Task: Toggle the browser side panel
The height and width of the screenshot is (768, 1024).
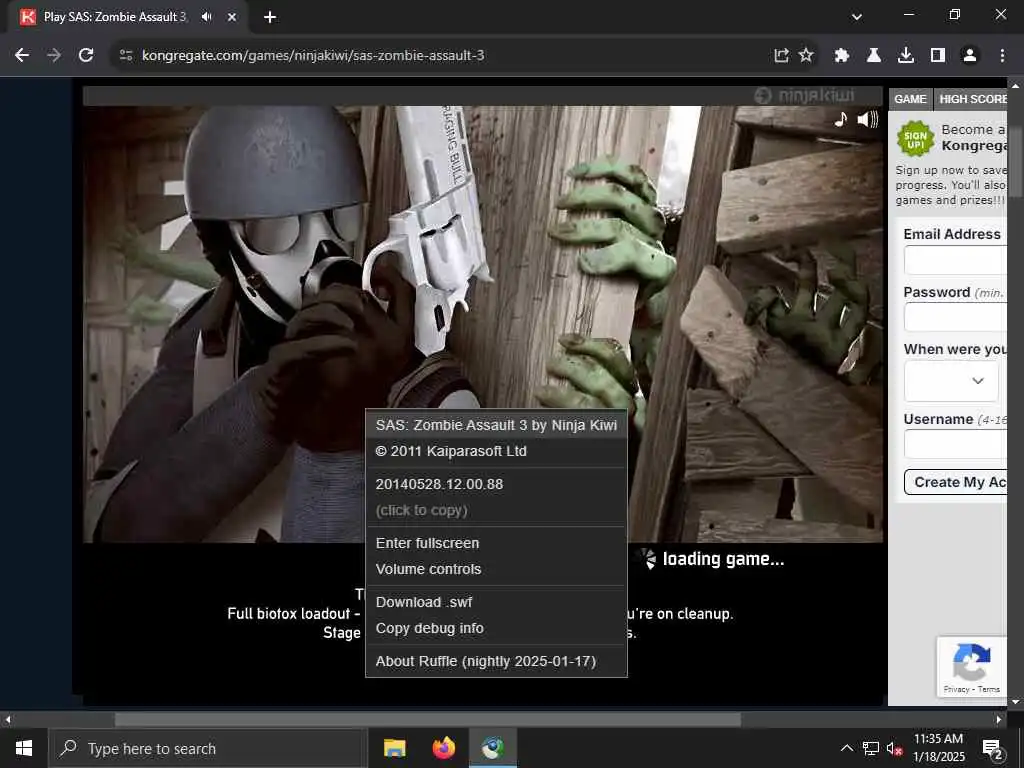Action: click(x=938, y=56)
